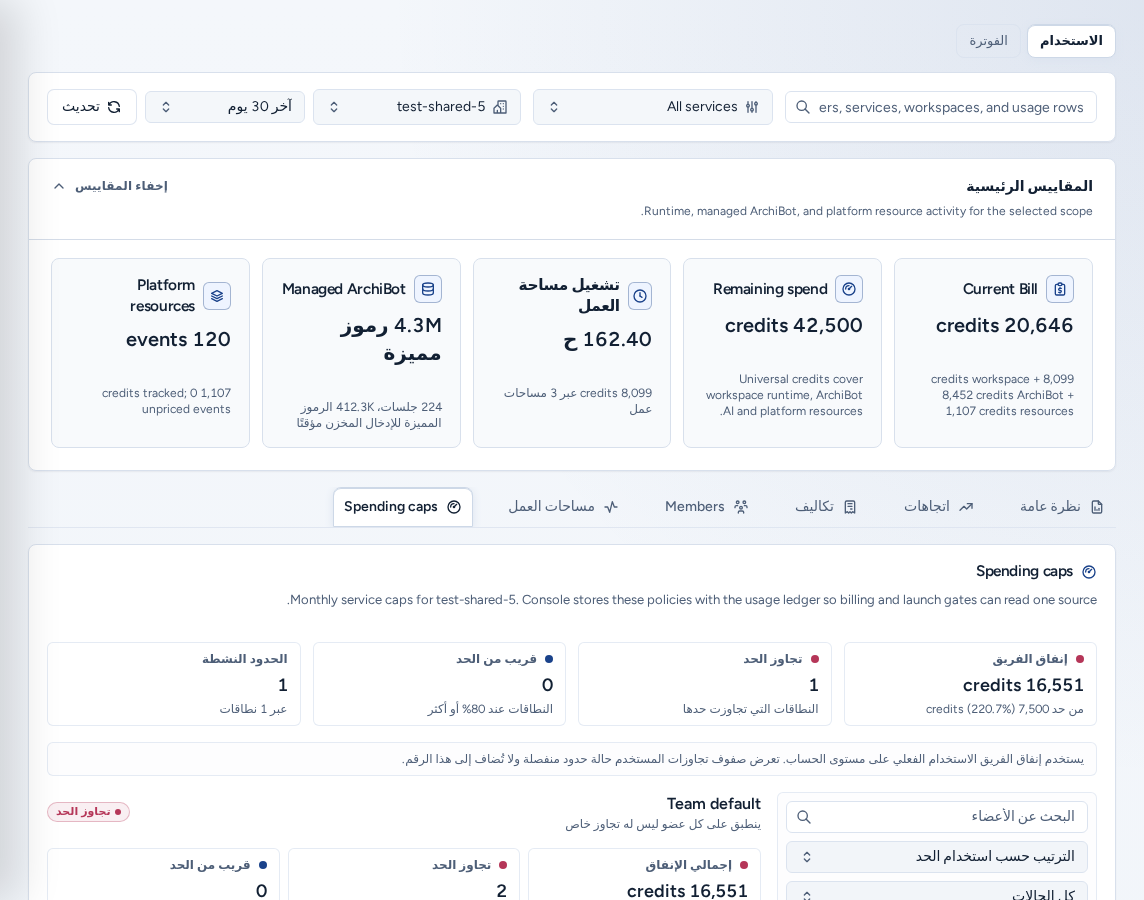Open the نظرة عامة tab
1144x900 pixels.
(x=1062, y=507)
